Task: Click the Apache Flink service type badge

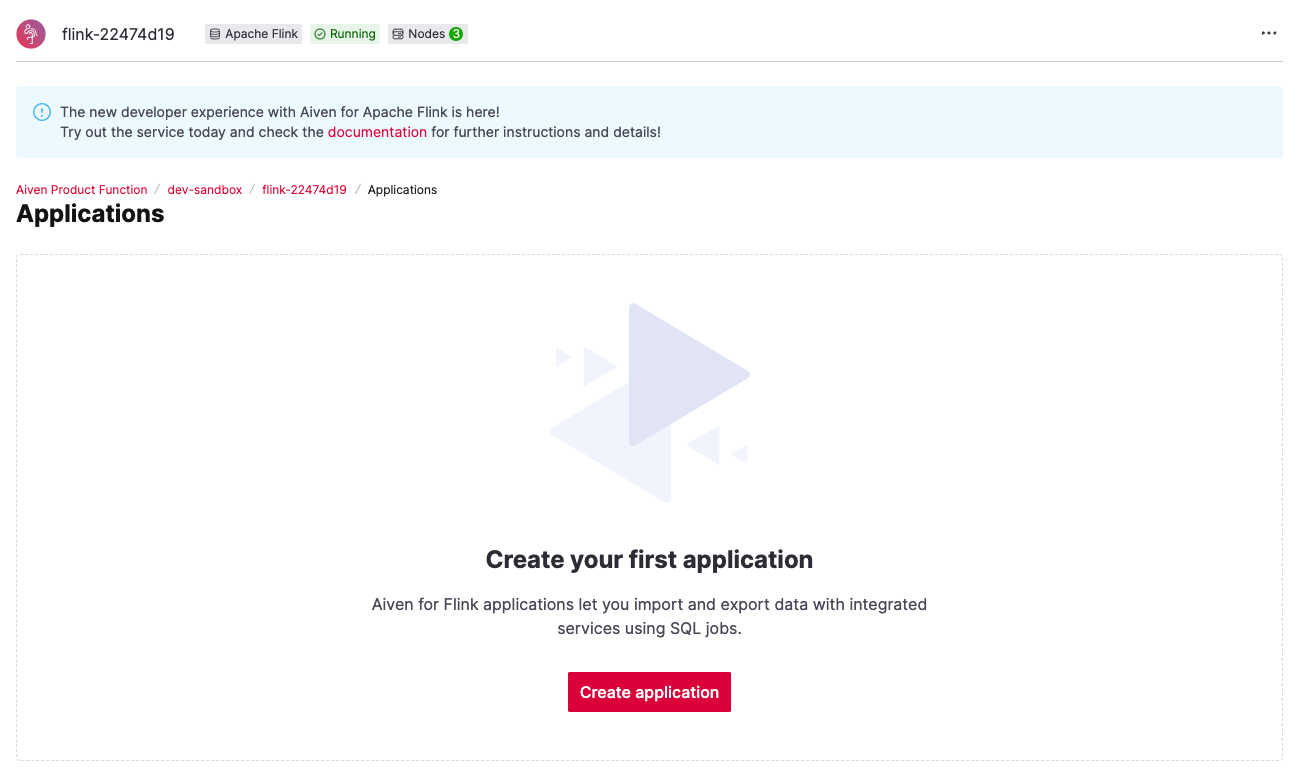Action: coord(253,33)
